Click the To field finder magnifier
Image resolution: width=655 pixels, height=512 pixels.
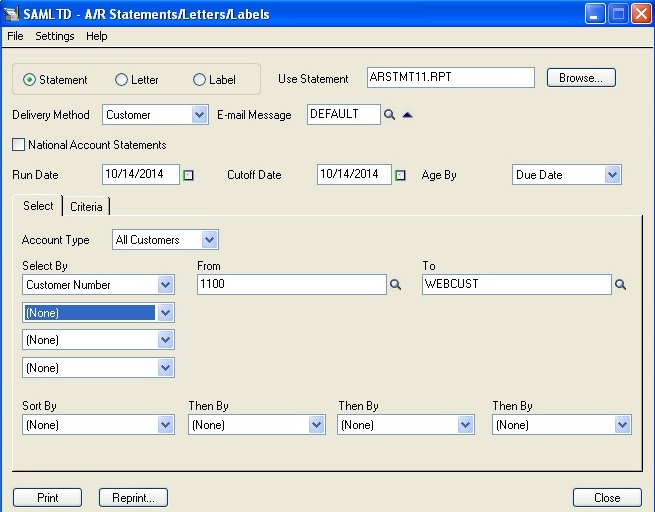tap(620, 285)
